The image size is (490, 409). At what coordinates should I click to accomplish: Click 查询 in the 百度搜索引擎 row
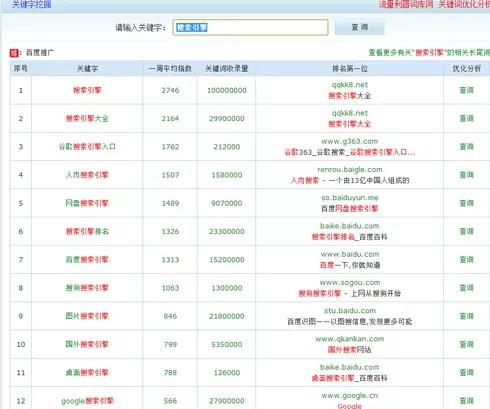point(467,260)
